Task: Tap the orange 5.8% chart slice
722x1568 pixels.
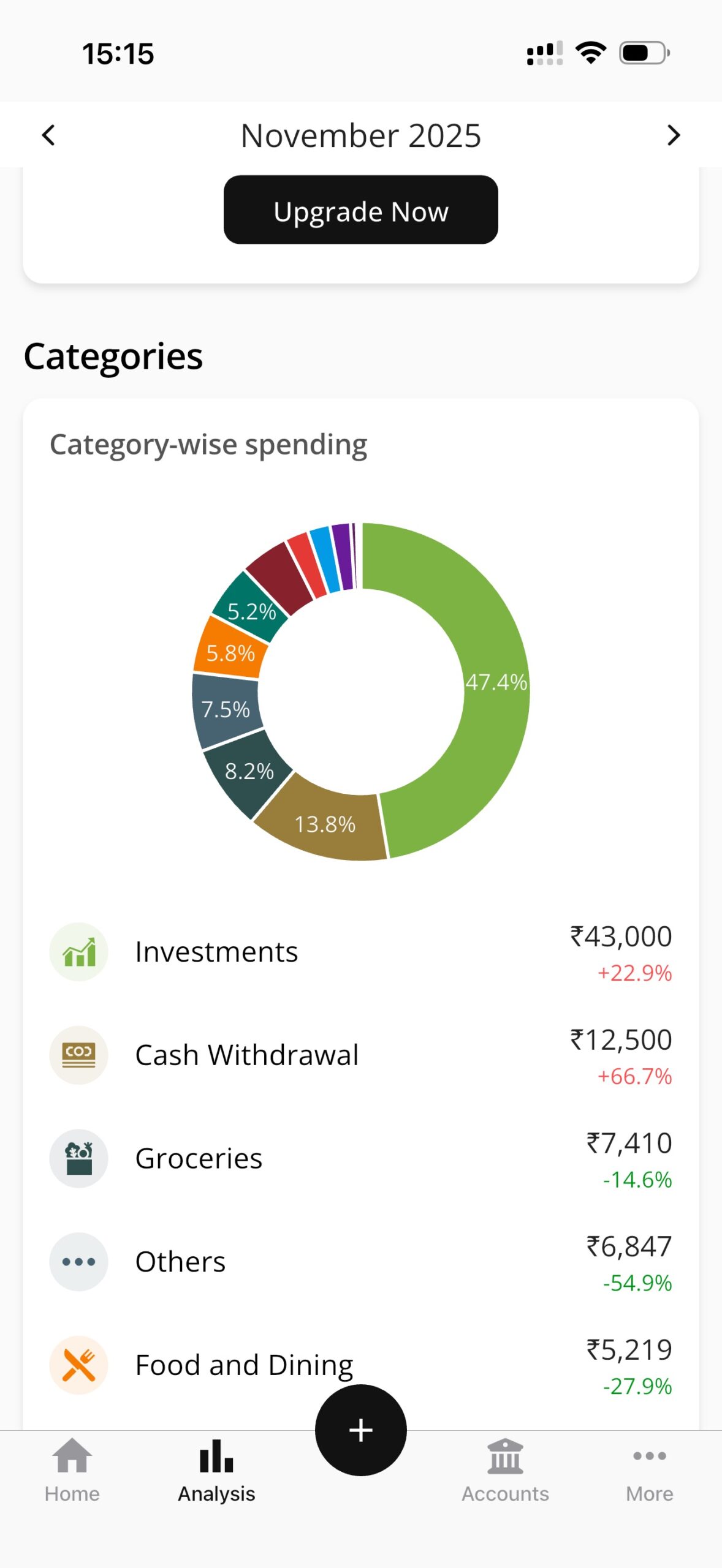Action: tap(230, 653)
